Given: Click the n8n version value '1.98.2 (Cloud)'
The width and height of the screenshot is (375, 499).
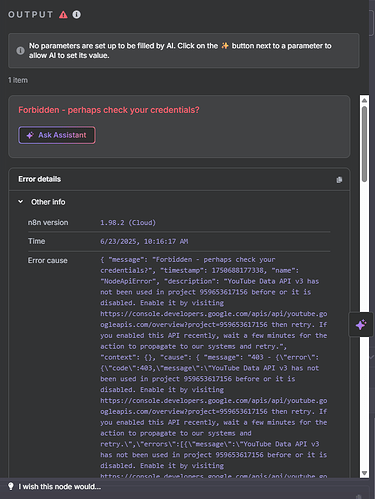Looking at the screenshot, I should pyautogui.click(x=128, y=223).
